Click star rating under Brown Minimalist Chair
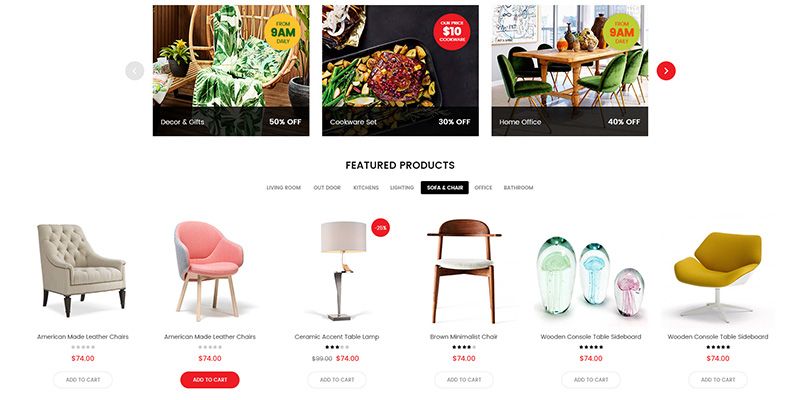800x400 pixels. [464, 347]
